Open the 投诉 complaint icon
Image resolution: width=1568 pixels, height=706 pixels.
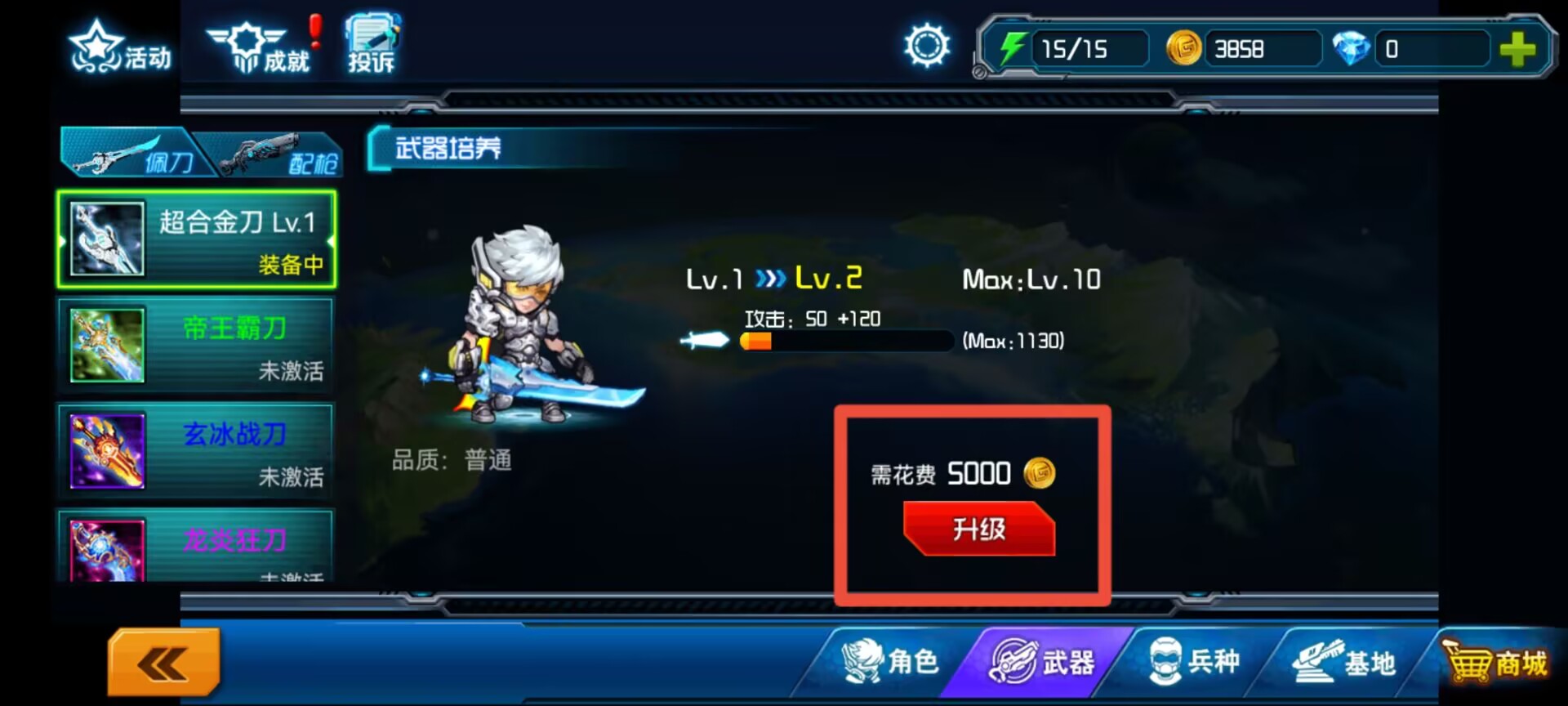[372, 44]
